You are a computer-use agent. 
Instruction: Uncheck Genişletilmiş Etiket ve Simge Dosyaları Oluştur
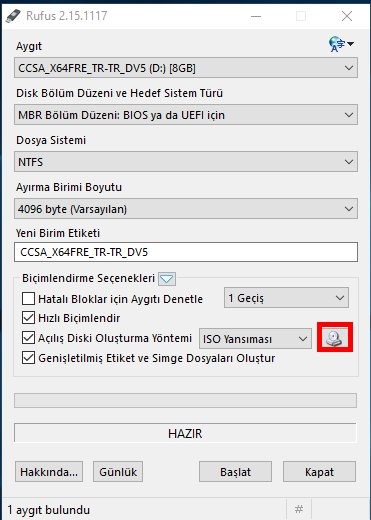click(x=28, y=358)
